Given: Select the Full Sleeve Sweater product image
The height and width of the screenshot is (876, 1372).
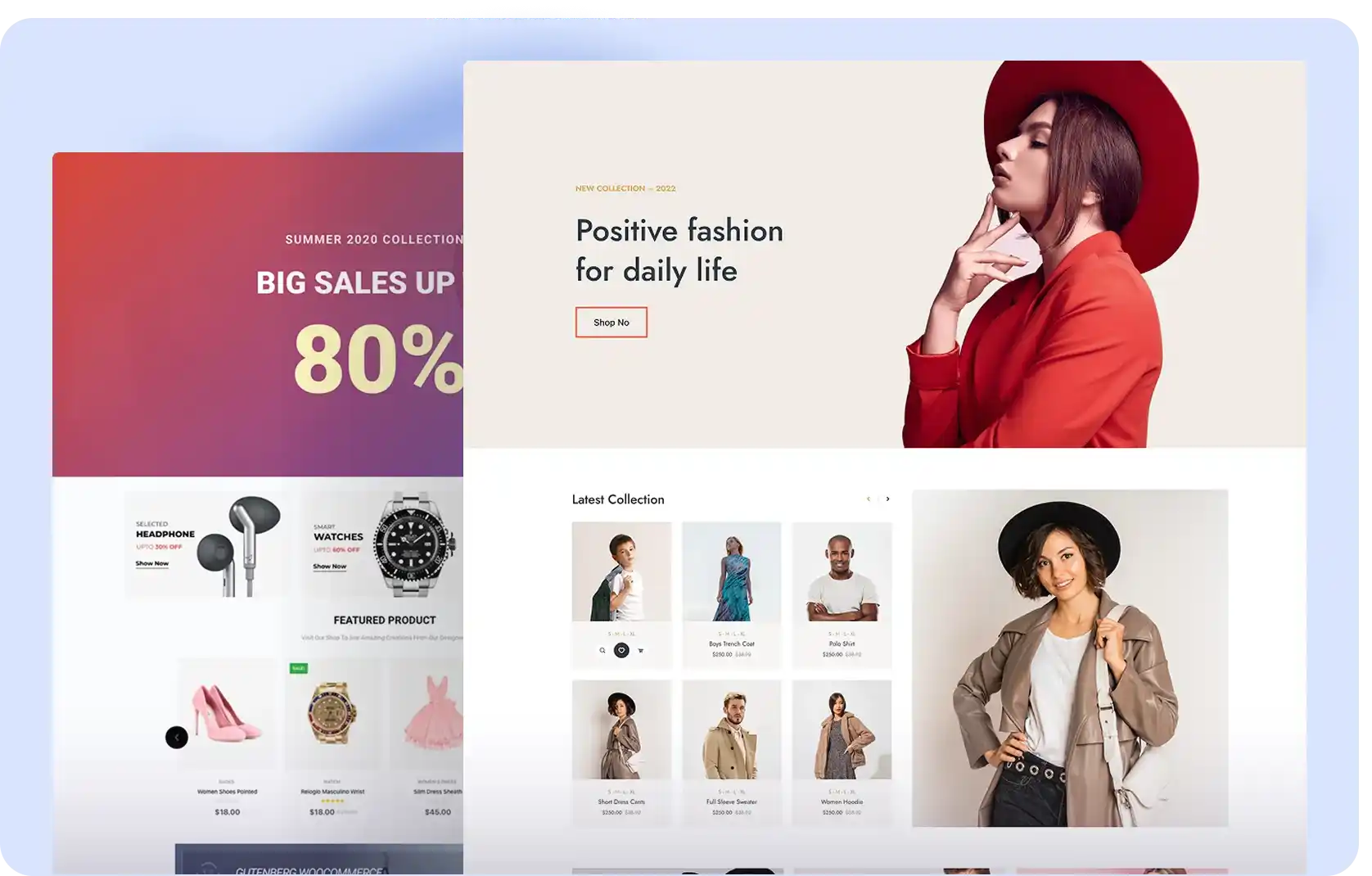Looking at the screenshot, I should [732, 729].
